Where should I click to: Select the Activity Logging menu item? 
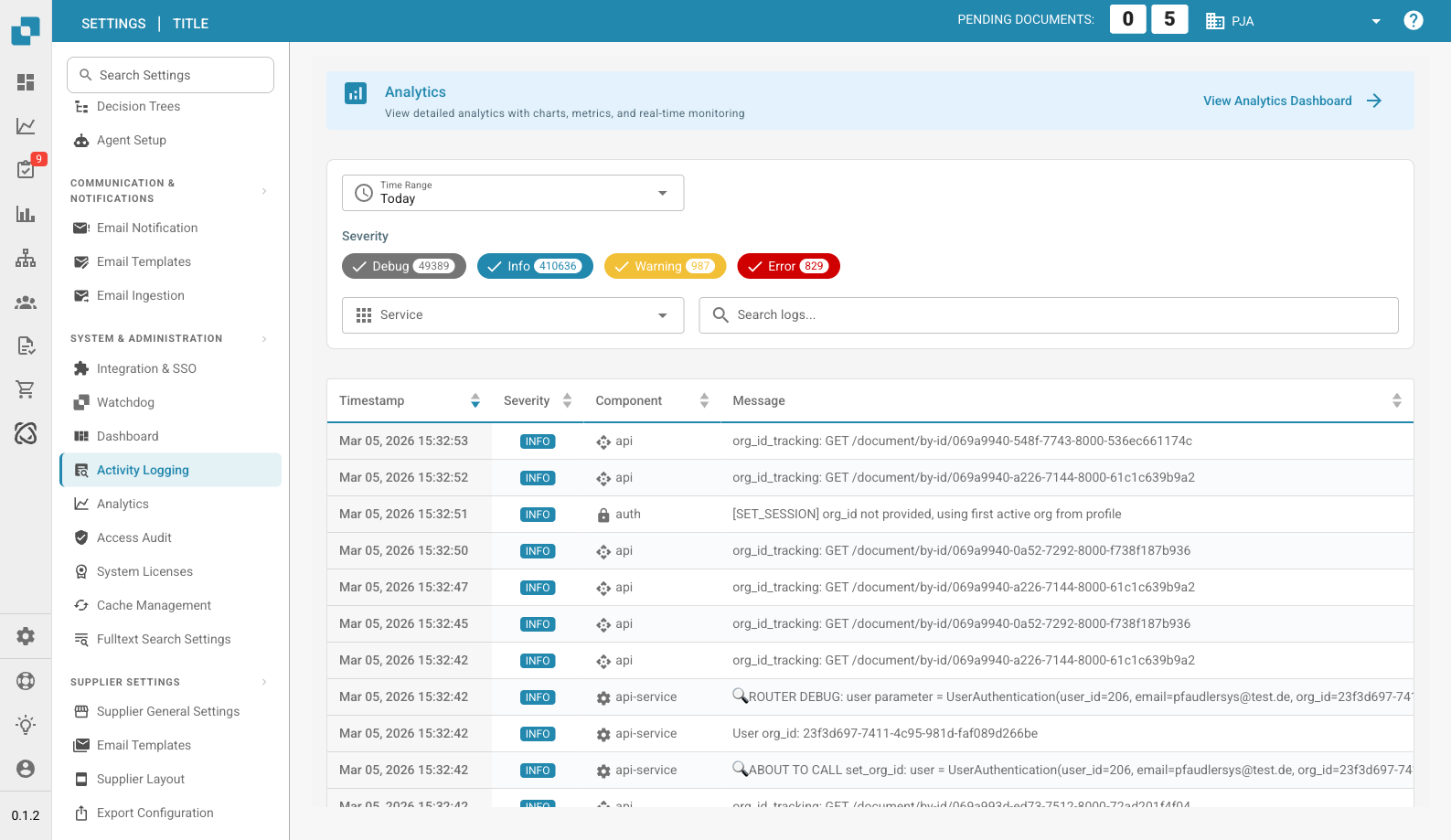click(170, 470)
